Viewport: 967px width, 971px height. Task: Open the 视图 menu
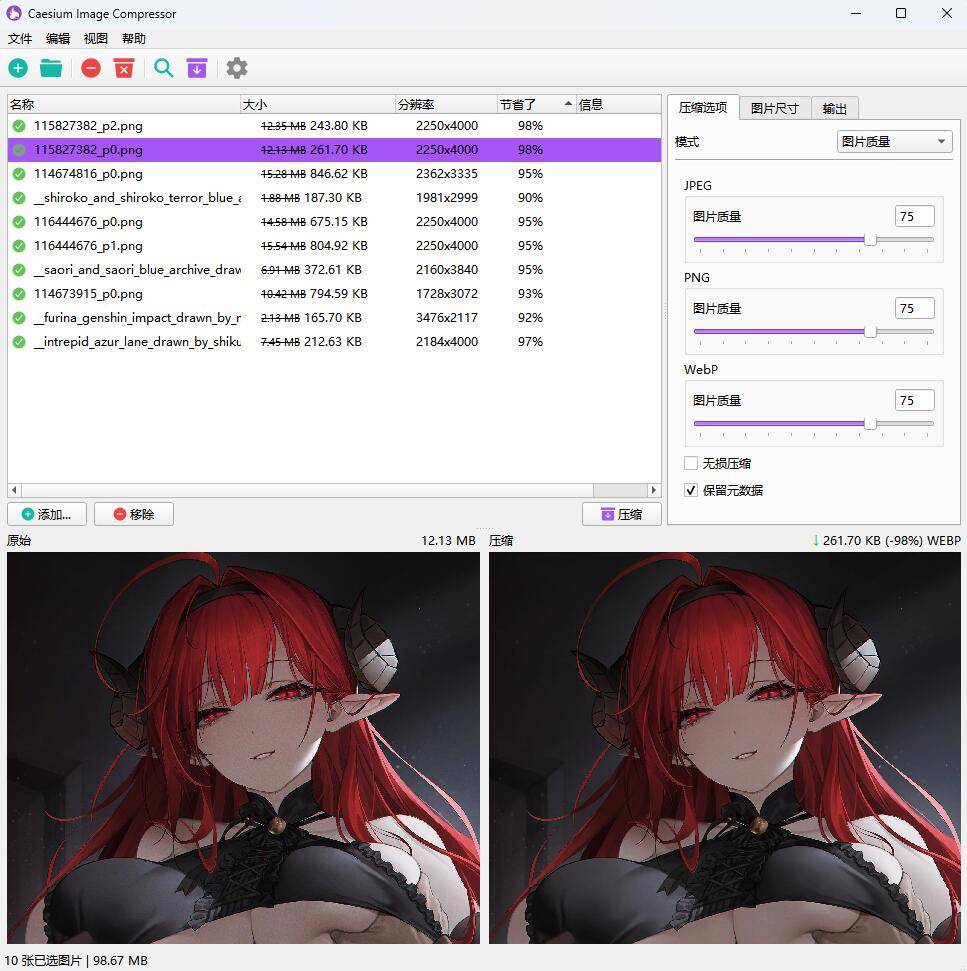(x=95, y=39)
